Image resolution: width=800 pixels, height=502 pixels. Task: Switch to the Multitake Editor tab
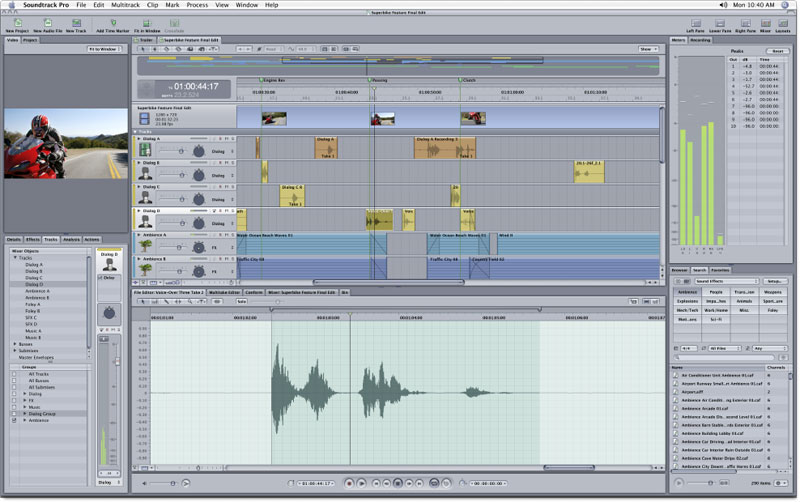point(224,292)
